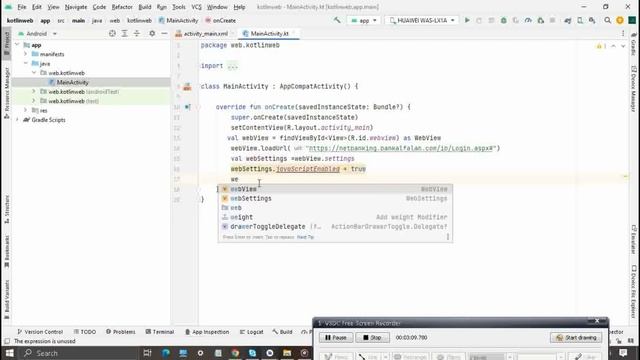Open the File menu
The image size is (640, 360).
click(x=22, y=7)
